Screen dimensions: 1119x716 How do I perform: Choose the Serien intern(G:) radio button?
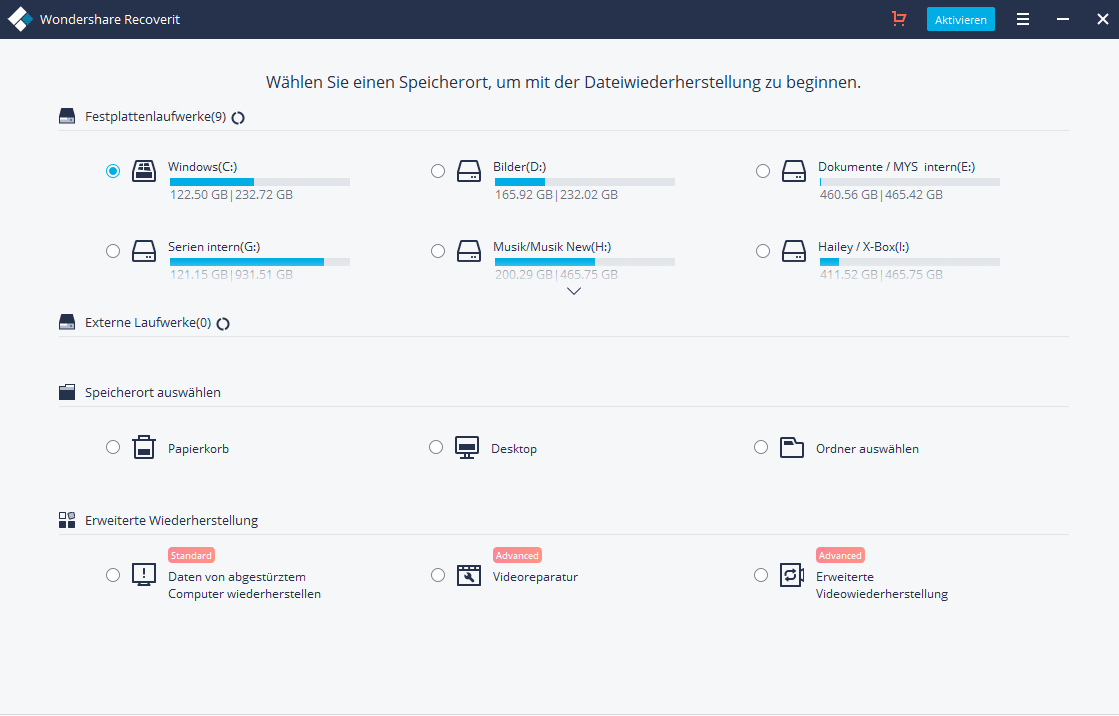pyautogui.click(x=113, y=251)
